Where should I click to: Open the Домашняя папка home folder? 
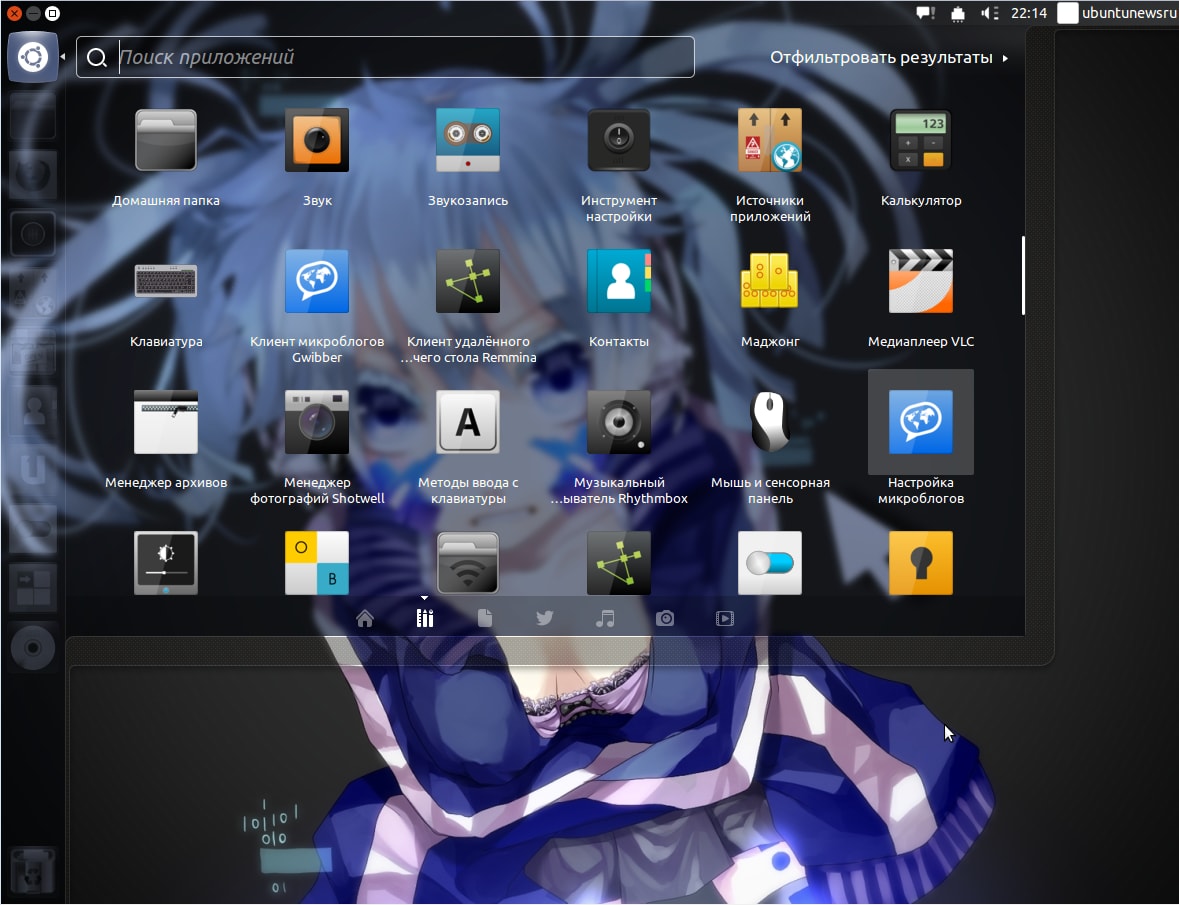(x=165, y=141)
